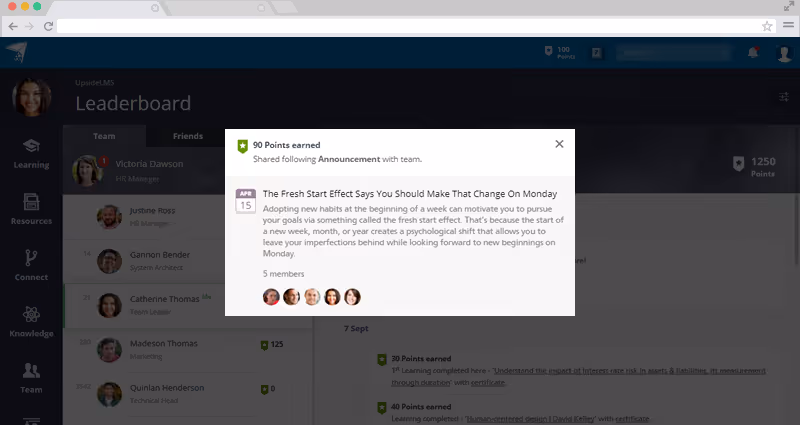The image size is (800, 425).
Task: Click the header search field
Action: [673, 53]
